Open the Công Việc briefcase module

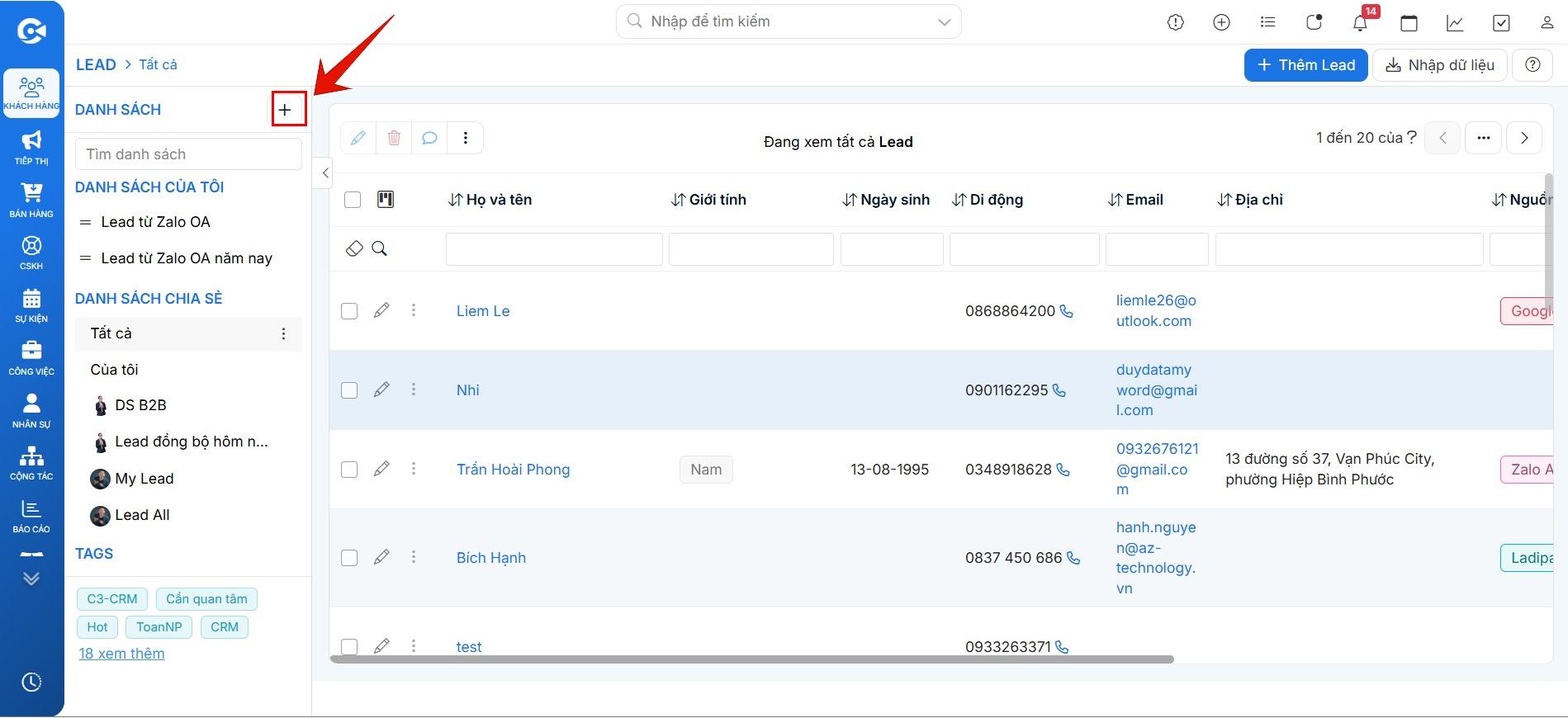click(31, 358)
